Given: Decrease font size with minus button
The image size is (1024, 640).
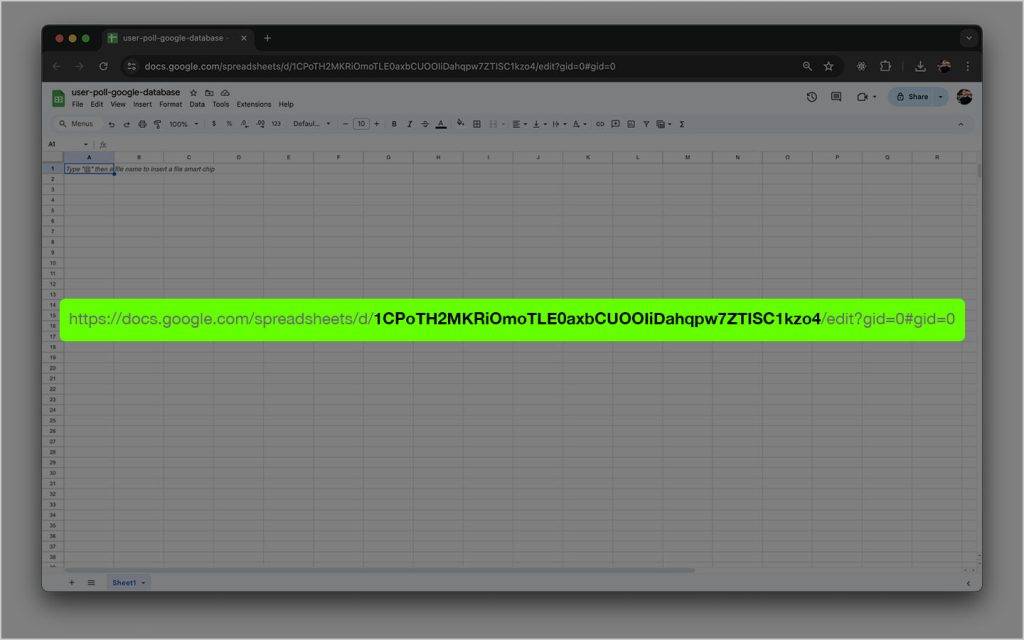Looking at the screenshot, I should click(x=345, y=124).
